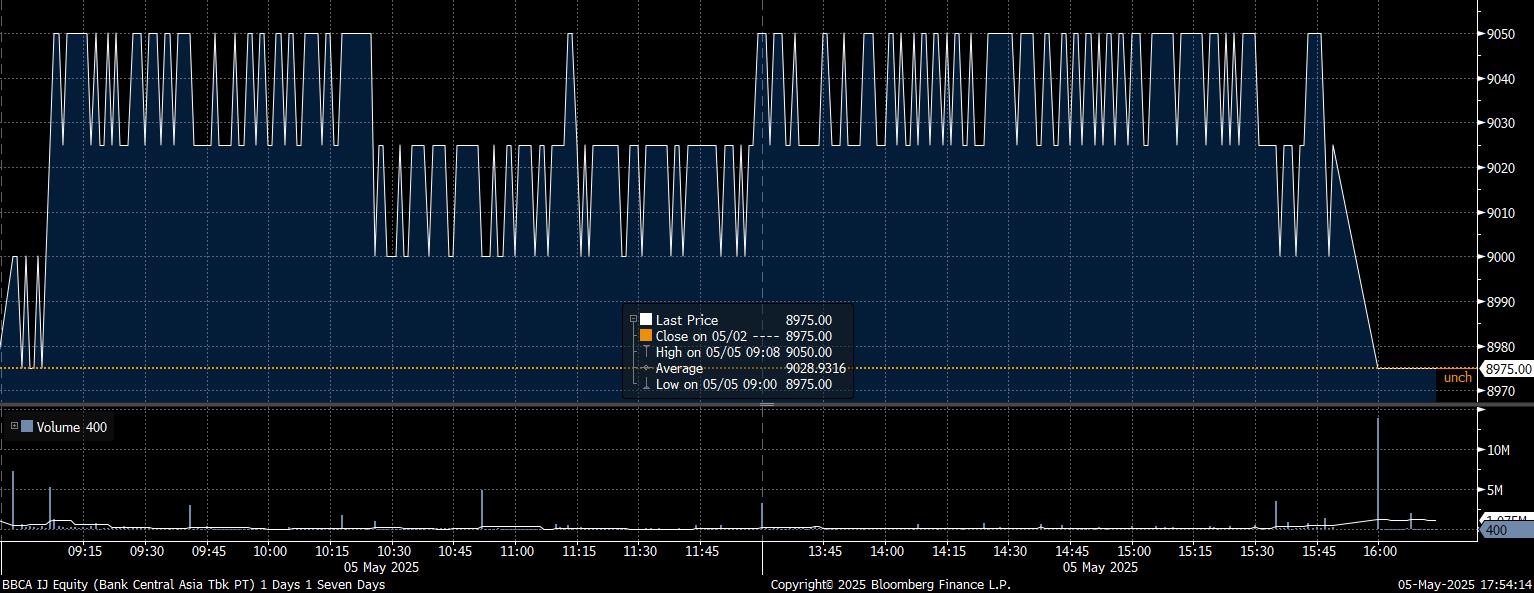Click the orange unch change label

coord(1457,378)
